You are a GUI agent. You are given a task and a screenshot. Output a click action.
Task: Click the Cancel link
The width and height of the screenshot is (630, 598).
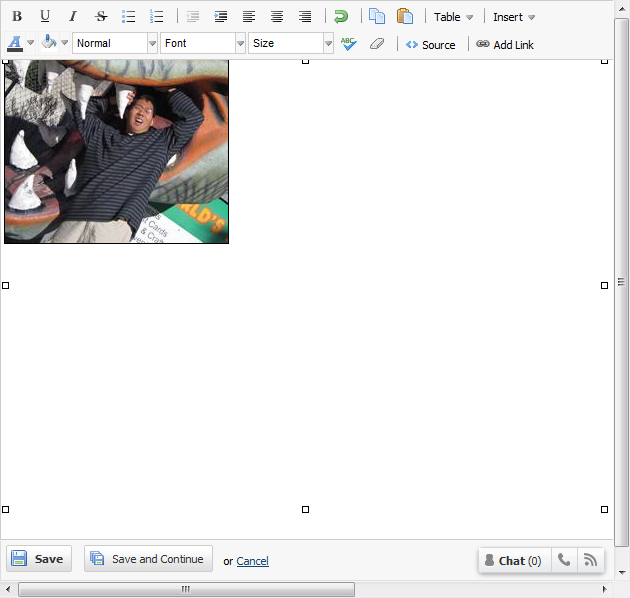tap(252, 561)
